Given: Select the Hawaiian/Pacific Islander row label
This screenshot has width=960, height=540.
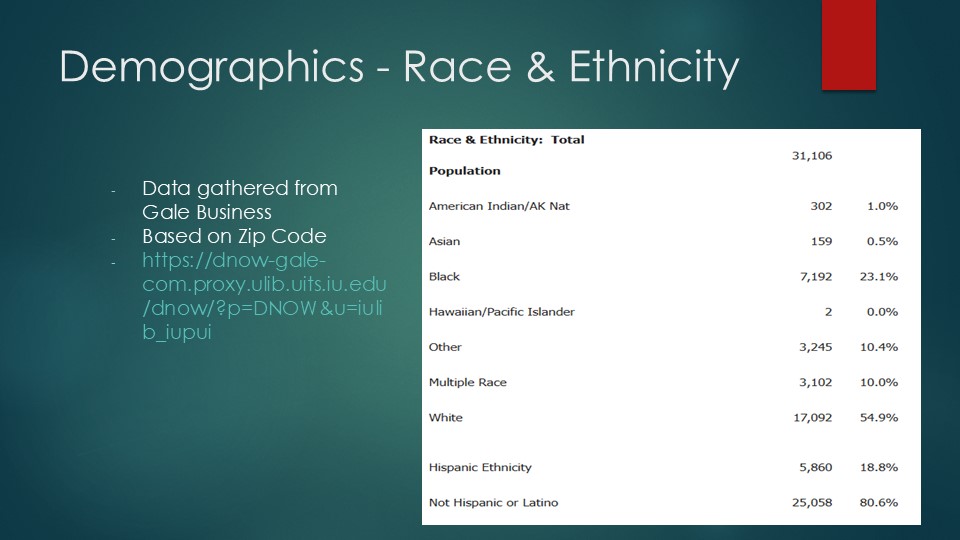Looking at the screenshot, I should coord(501,312).
